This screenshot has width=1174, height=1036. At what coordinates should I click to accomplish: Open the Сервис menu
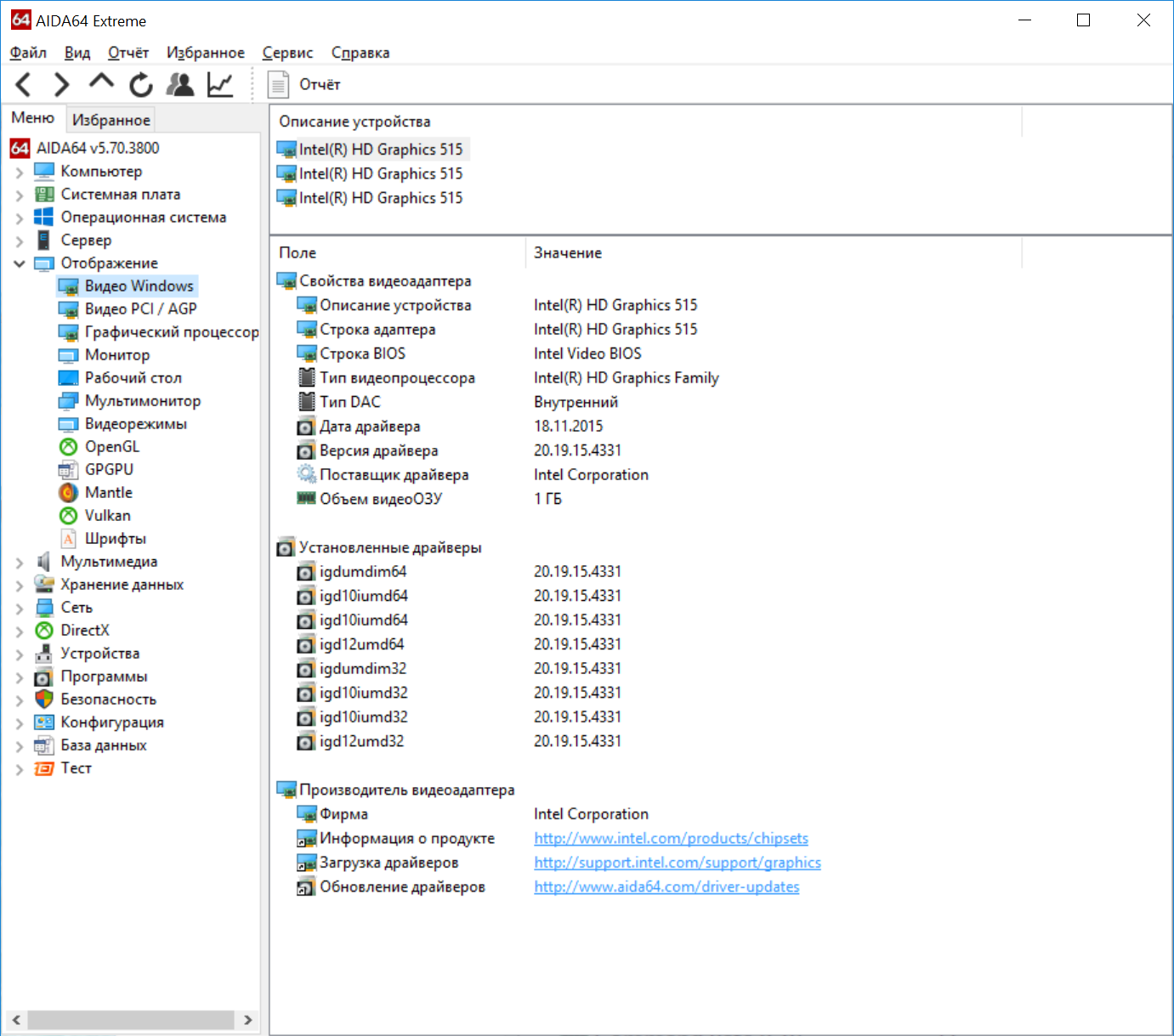(x=287, y=53)
